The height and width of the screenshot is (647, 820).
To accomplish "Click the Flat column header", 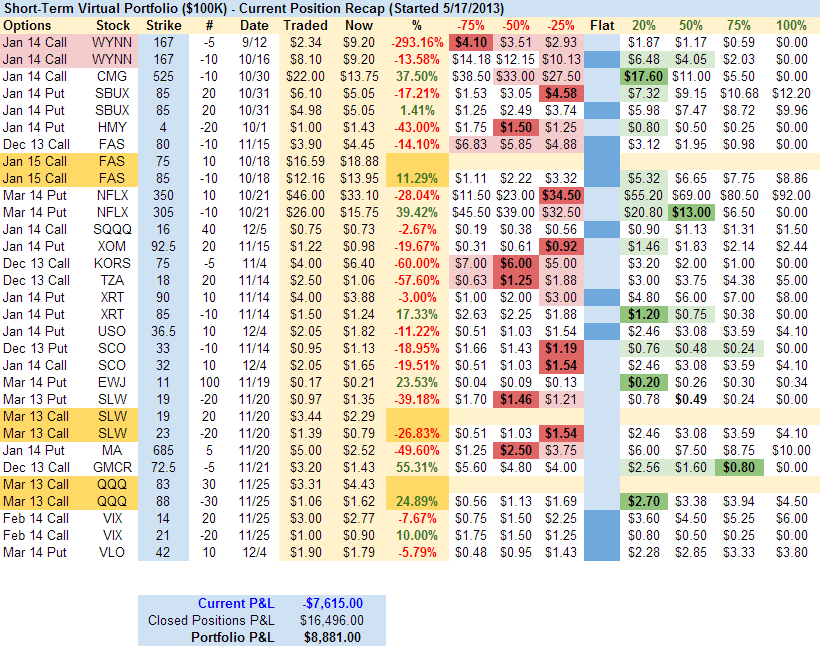I will 602,25.
